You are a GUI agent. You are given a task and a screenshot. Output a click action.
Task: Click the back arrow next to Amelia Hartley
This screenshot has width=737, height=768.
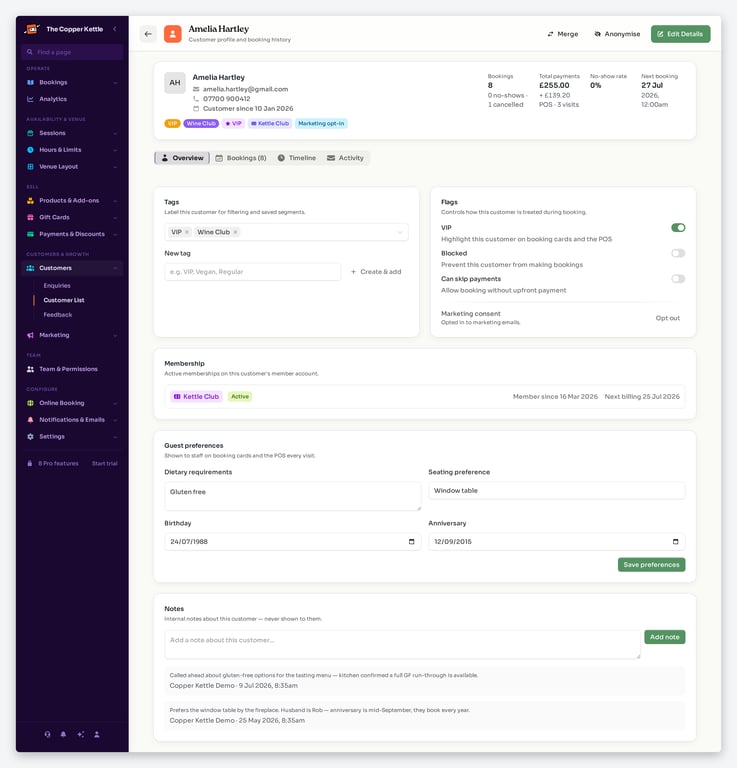click(x=148, y=34)
